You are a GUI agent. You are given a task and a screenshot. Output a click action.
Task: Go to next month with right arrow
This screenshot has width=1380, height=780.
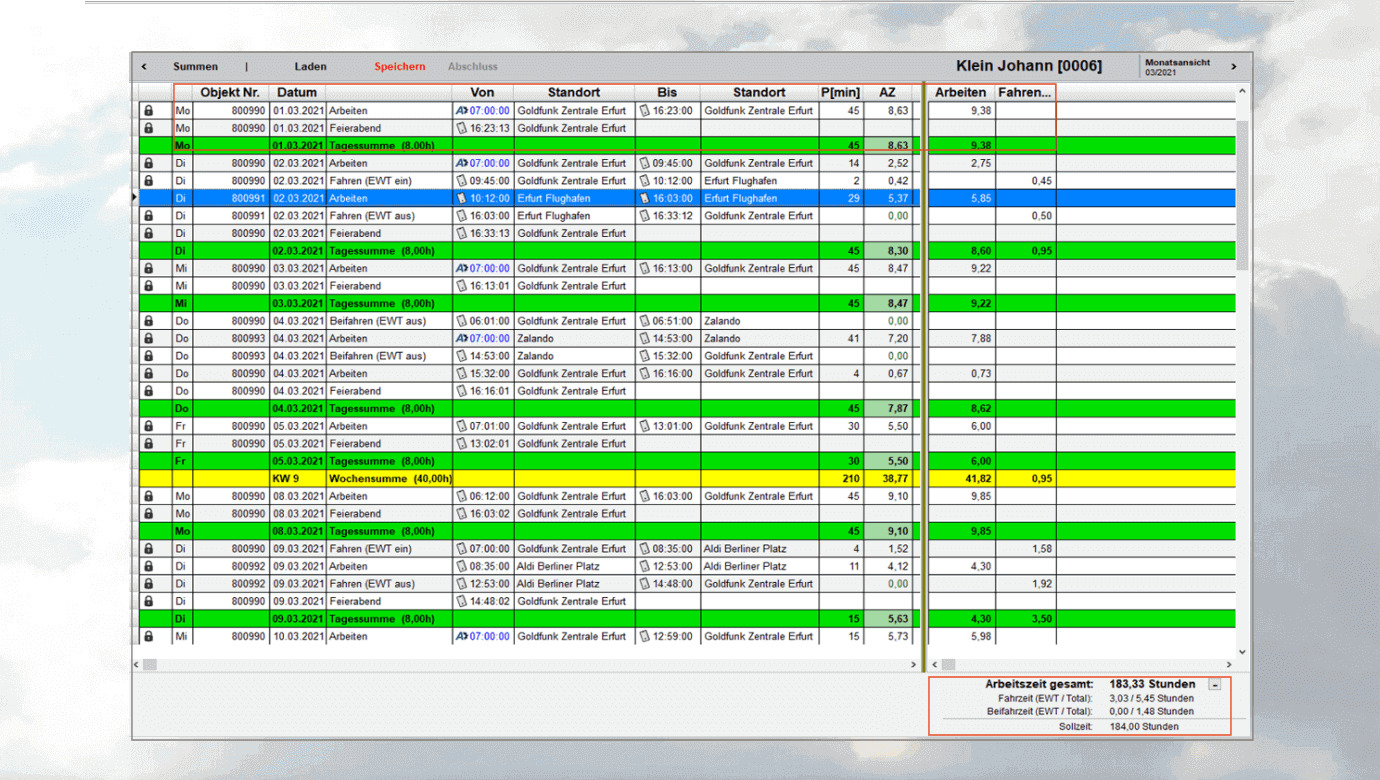point(1234,67)
